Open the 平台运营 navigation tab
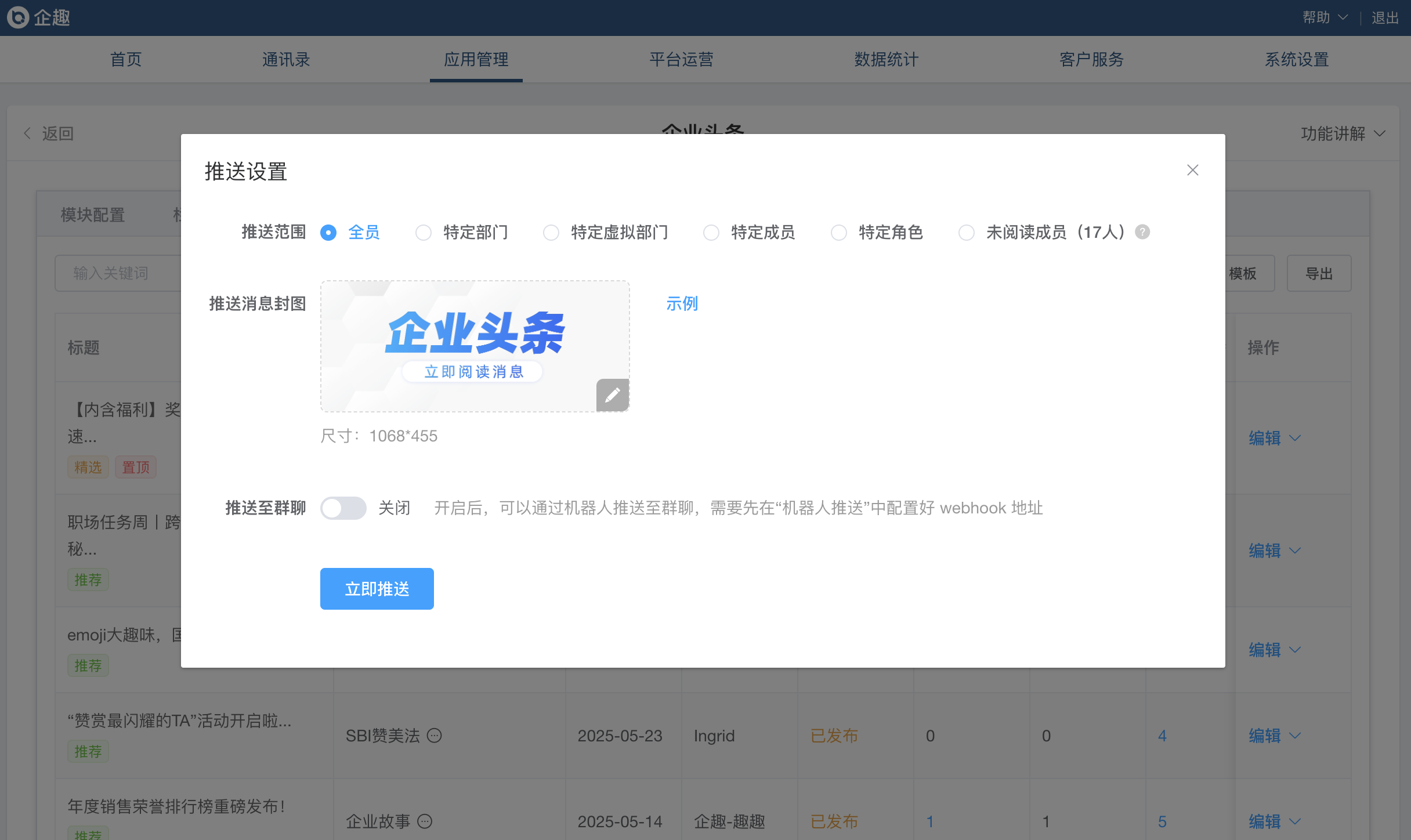The width and height of the screenshot is (1411, 840). click(681, 59)
